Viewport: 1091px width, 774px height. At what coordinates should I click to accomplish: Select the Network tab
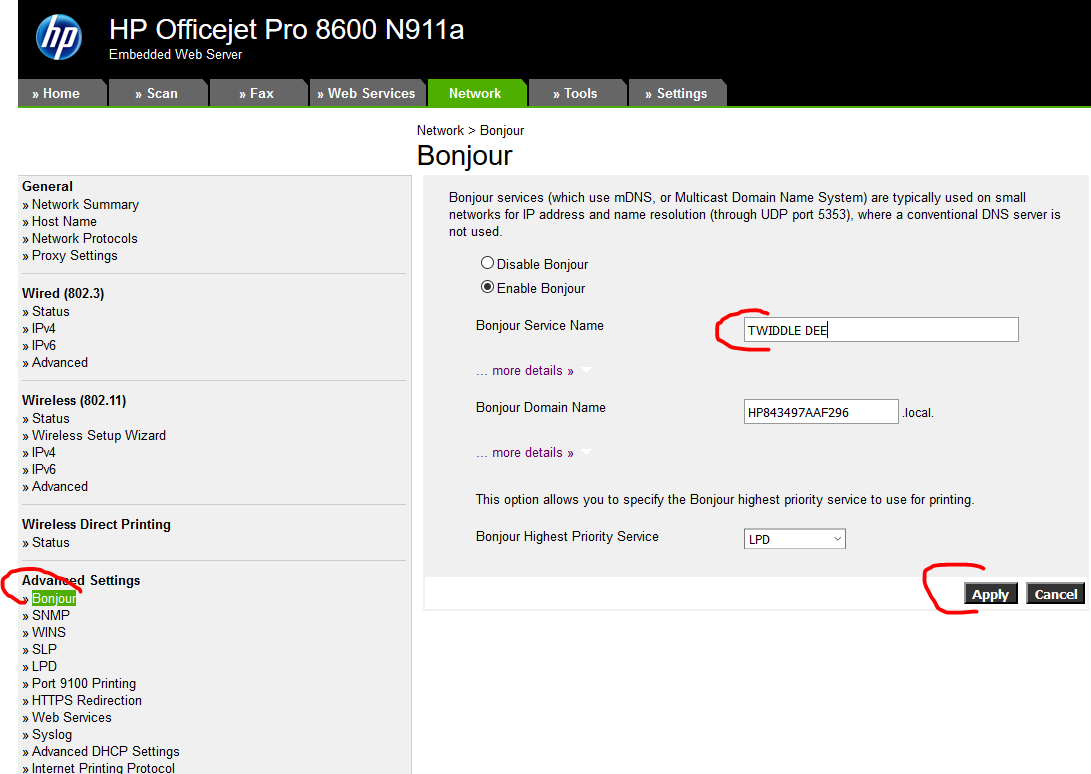[477, 93]
